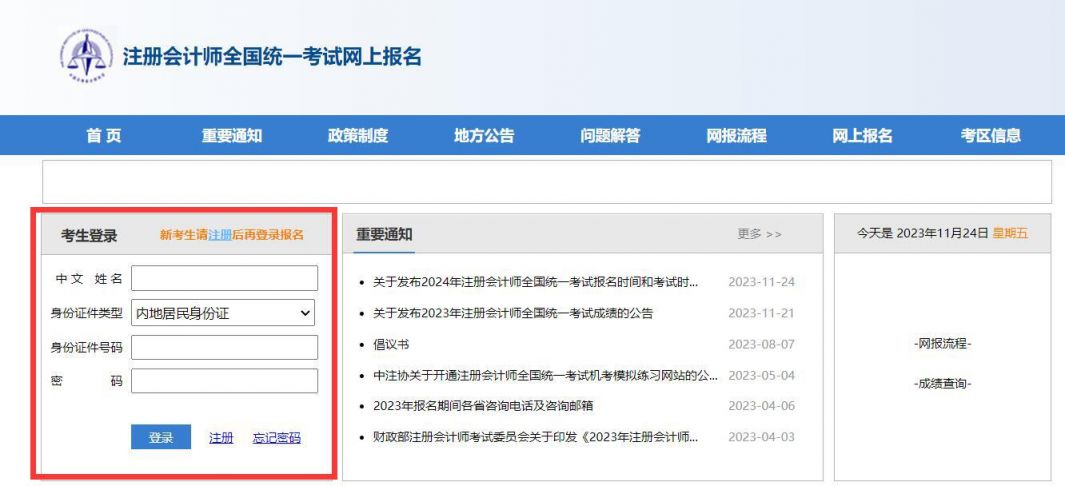Click the 注册 link beside the 登录 button
Image resolution: width=1065 pixels, height=486 pixels.
[x=221, y=438]
